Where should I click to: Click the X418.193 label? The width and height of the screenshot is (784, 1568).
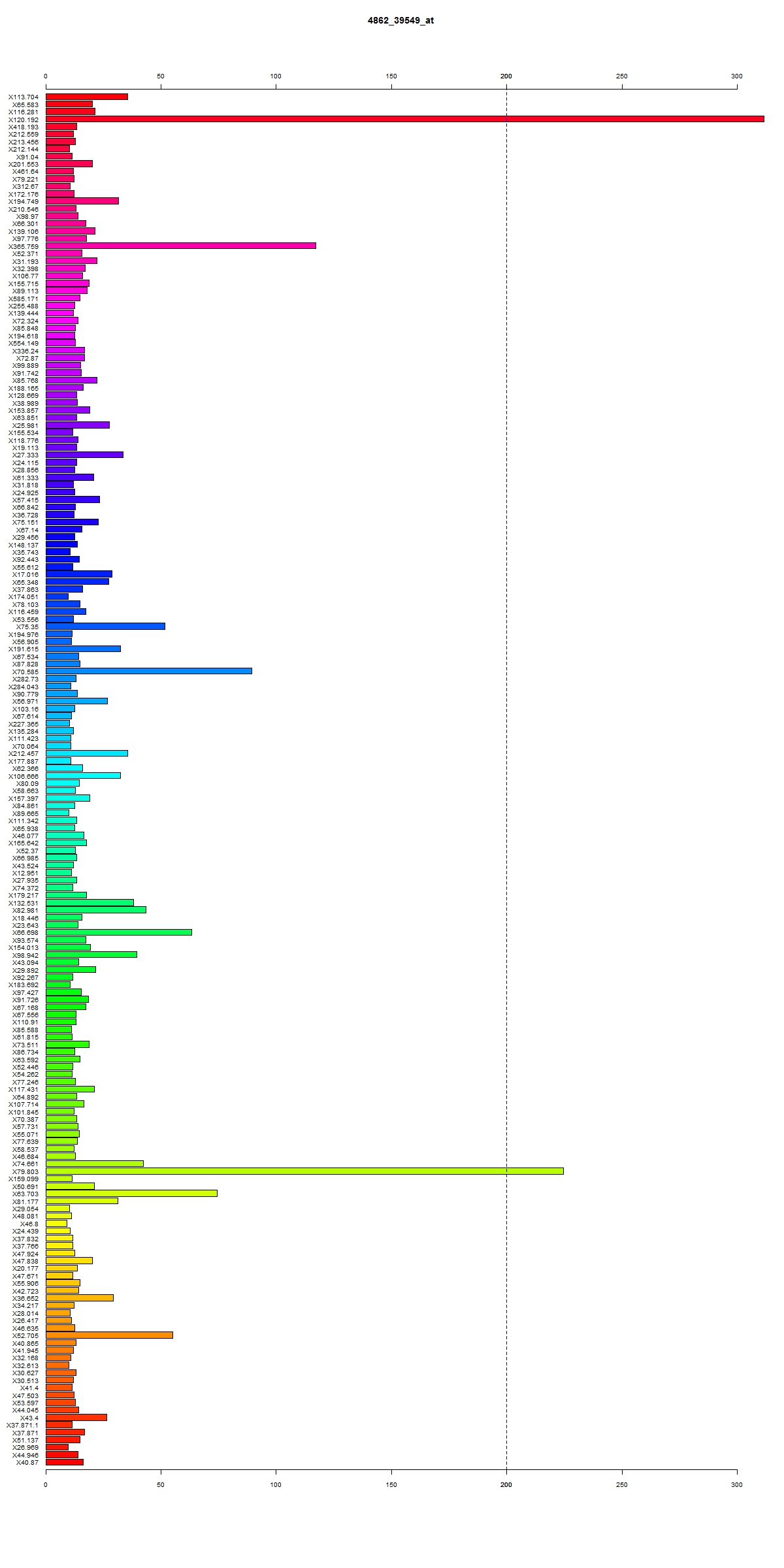24,127
